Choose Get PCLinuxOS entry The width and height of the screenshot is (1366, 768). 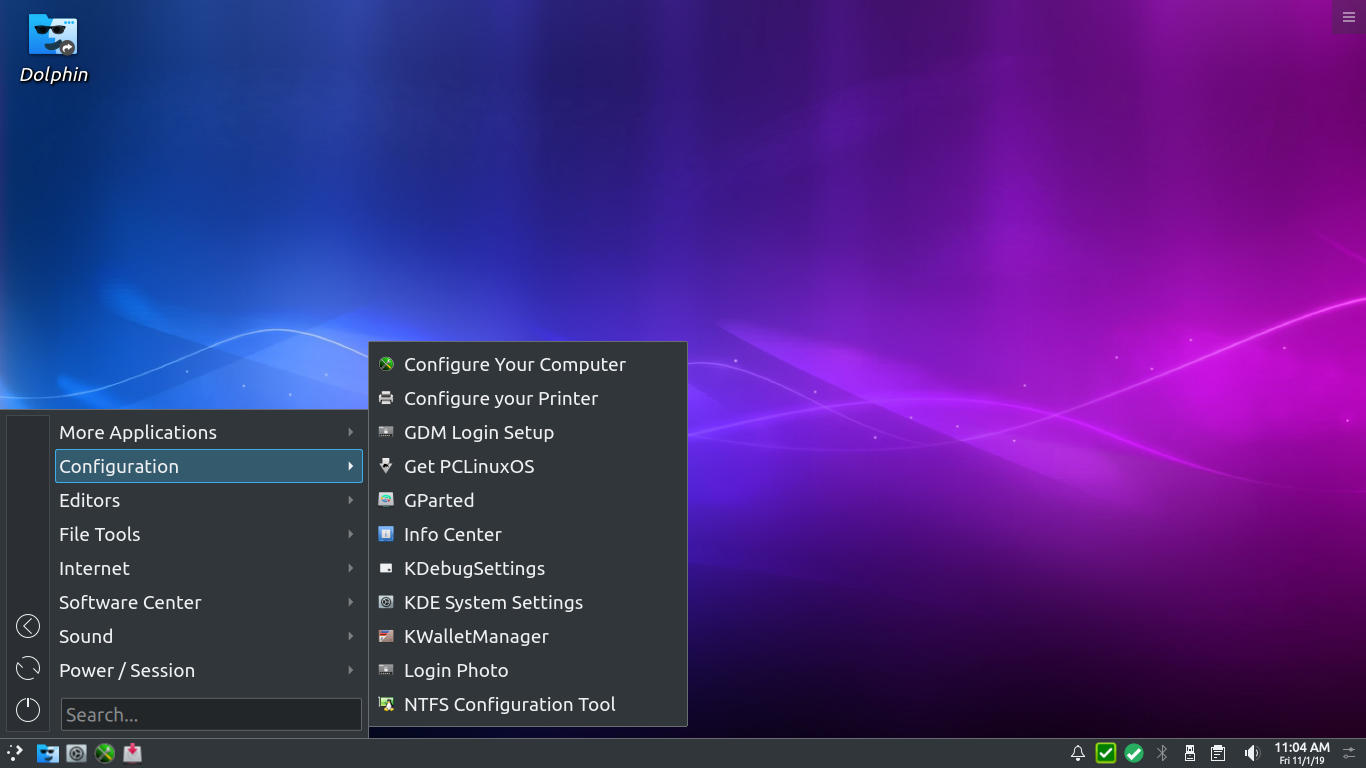(528, 466)
